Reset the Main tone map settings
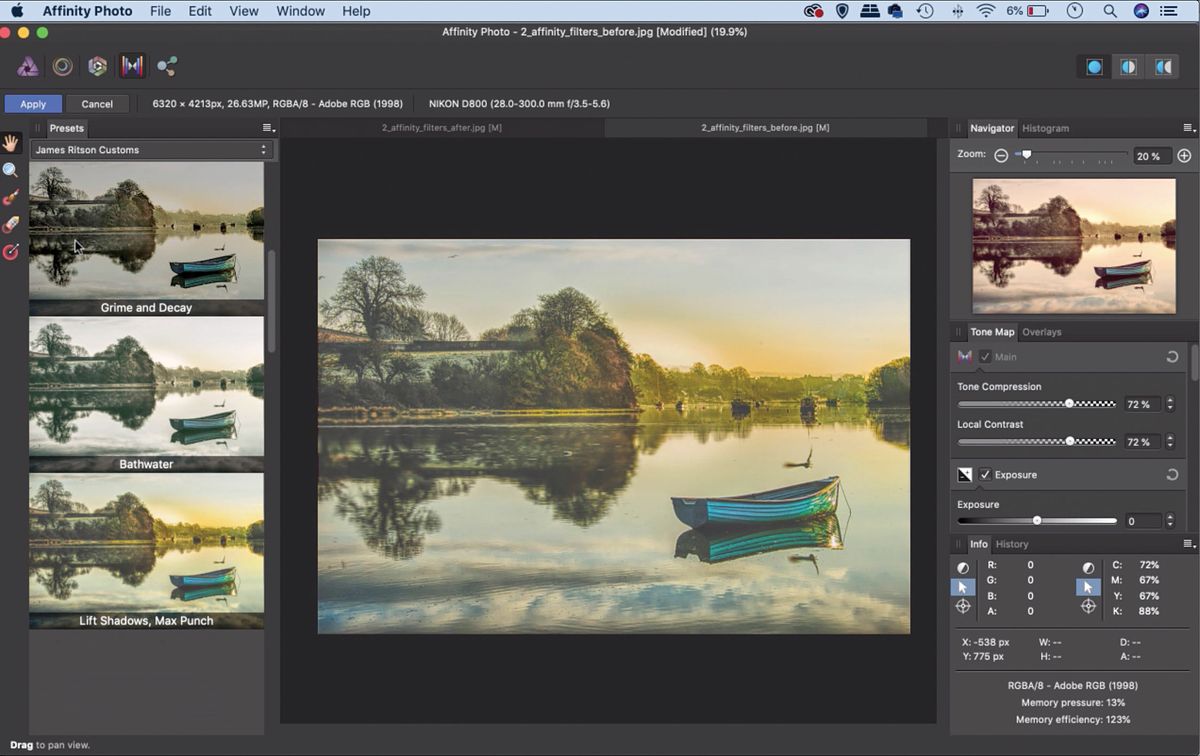Screen dimensions: 1200x756 (1172, 356)
